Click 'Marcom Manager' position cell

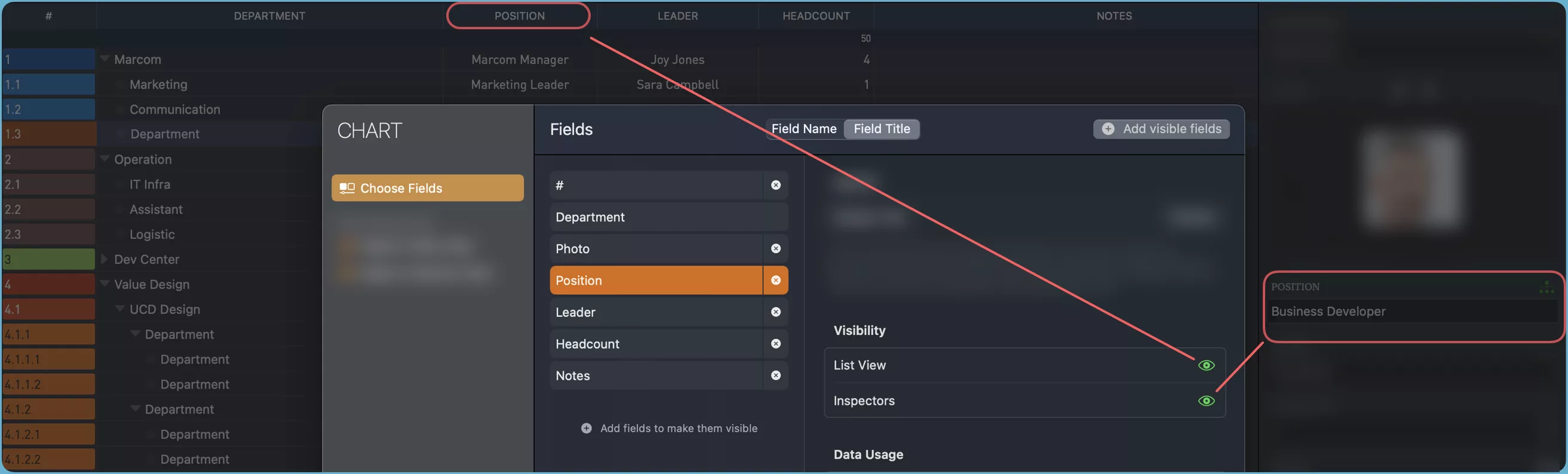click(x=520, y=60)
